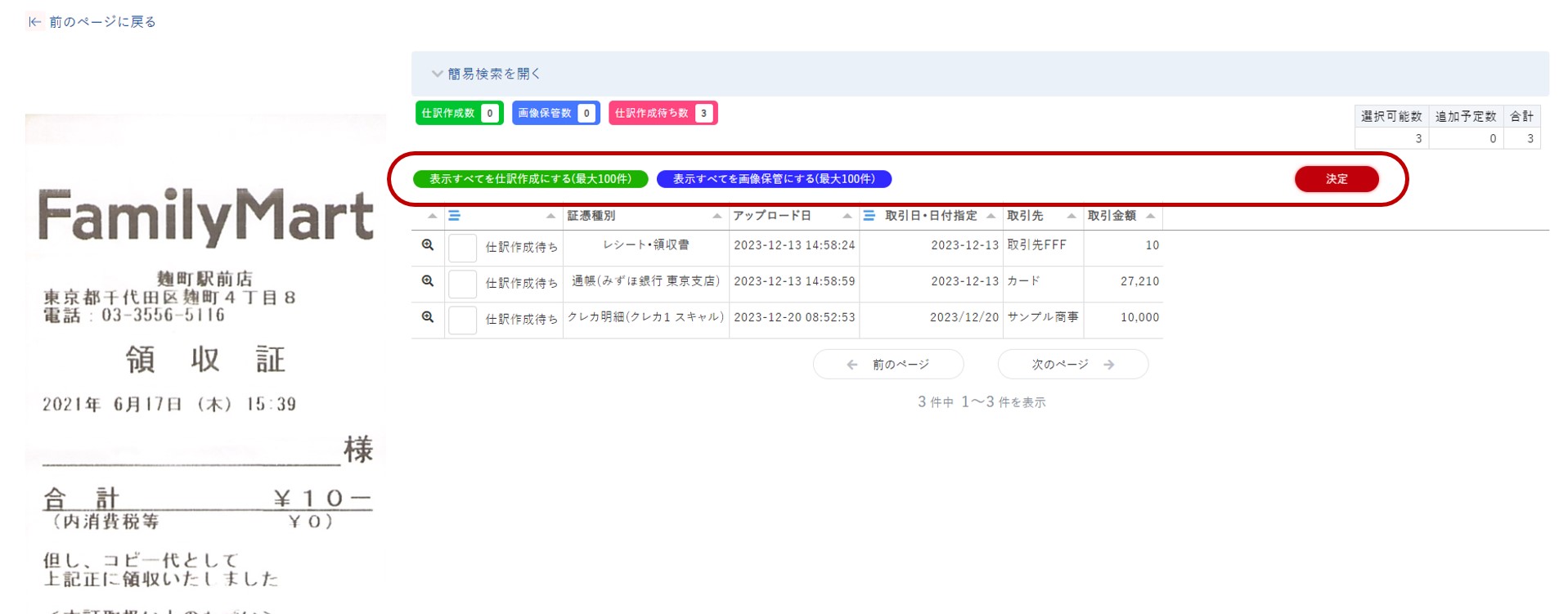Confirm with the red 決定 button
Screen dimensions: 1568x614
tap(1337, 179)
